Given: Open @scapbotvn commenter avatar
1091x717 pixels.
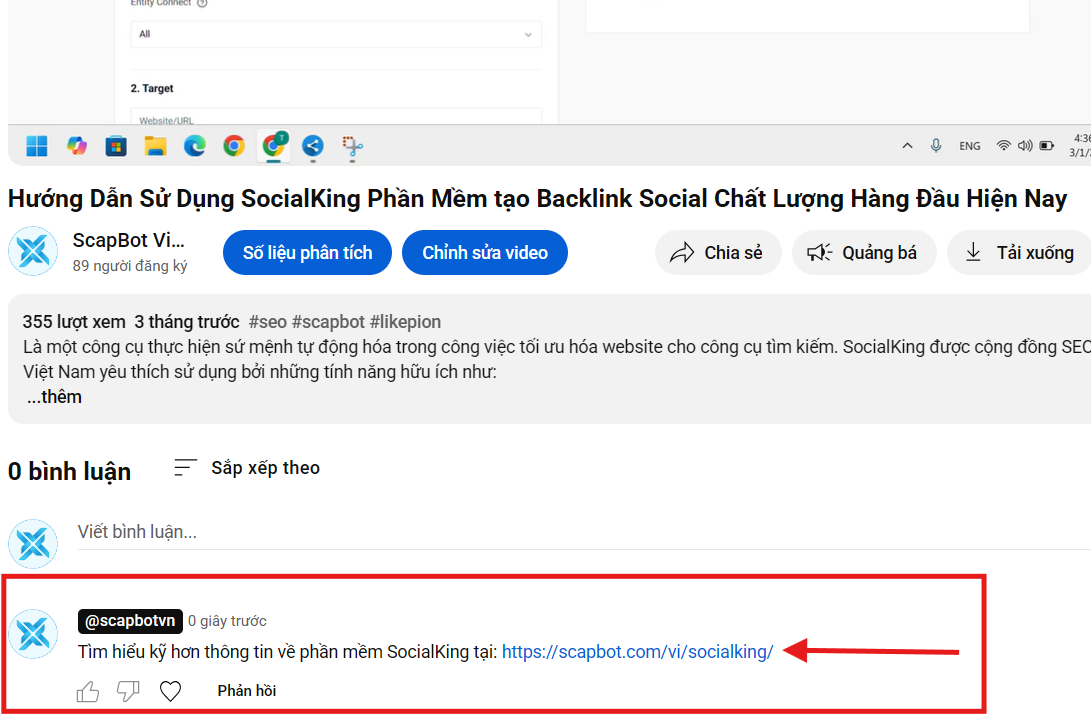Looking at the screenshot, I should coord(33,634).
